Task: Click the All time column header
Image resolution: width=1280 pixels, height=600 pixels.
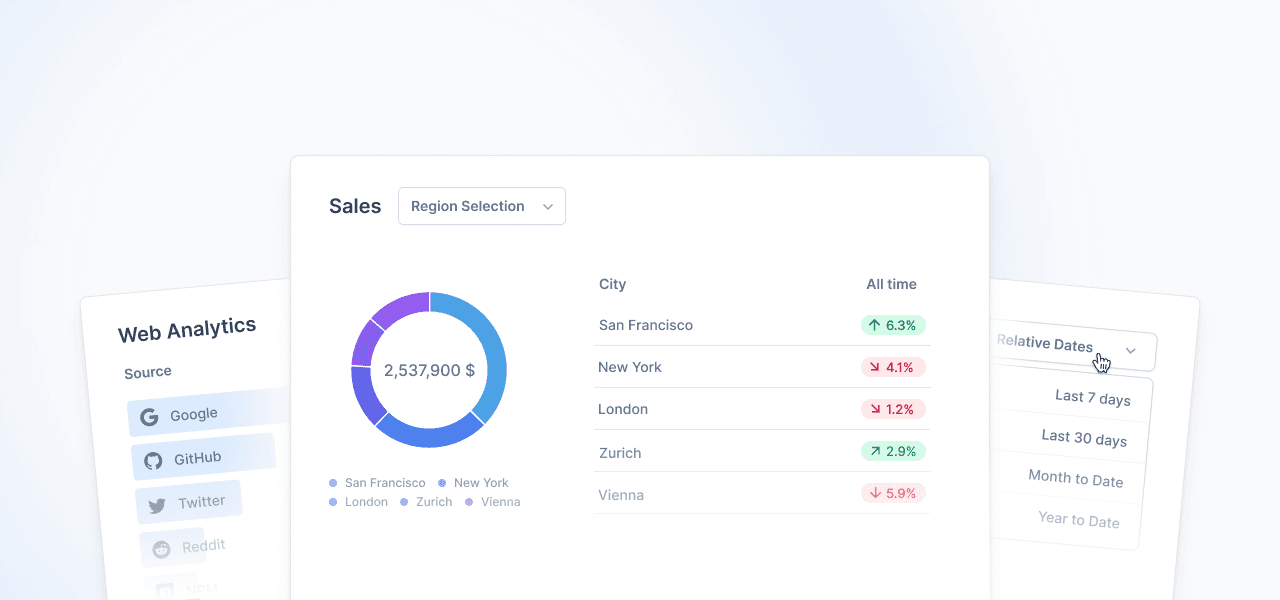Action: 891,284
